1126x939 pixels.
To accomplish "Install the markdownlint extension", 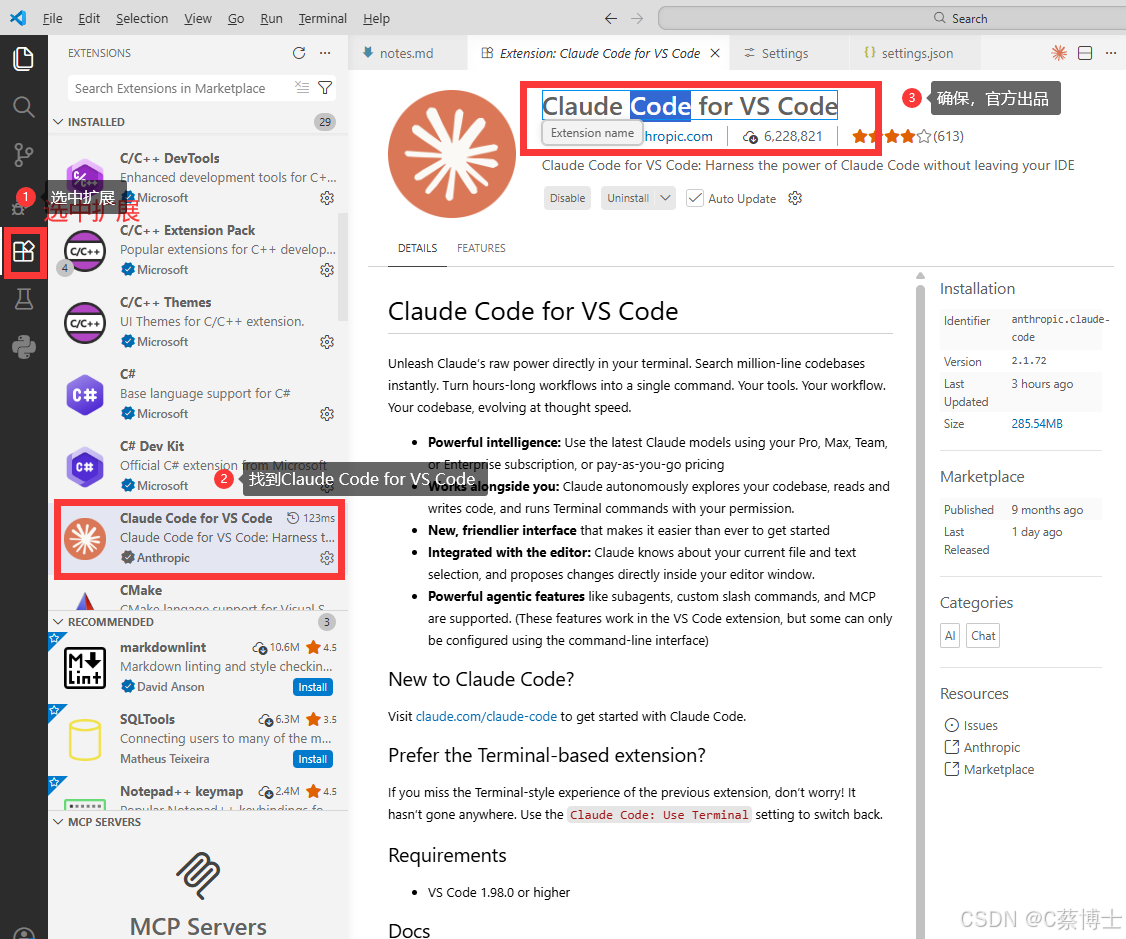I will click(x=312, y=687).
